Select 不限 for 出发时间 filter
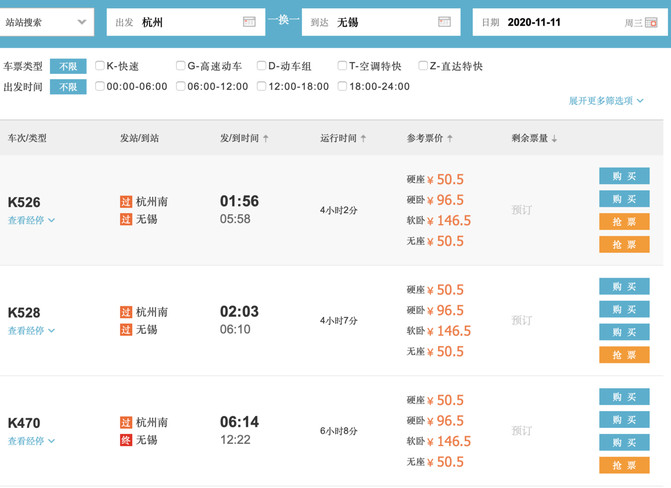Screen dimensions: 671x488 pos(68,87)
